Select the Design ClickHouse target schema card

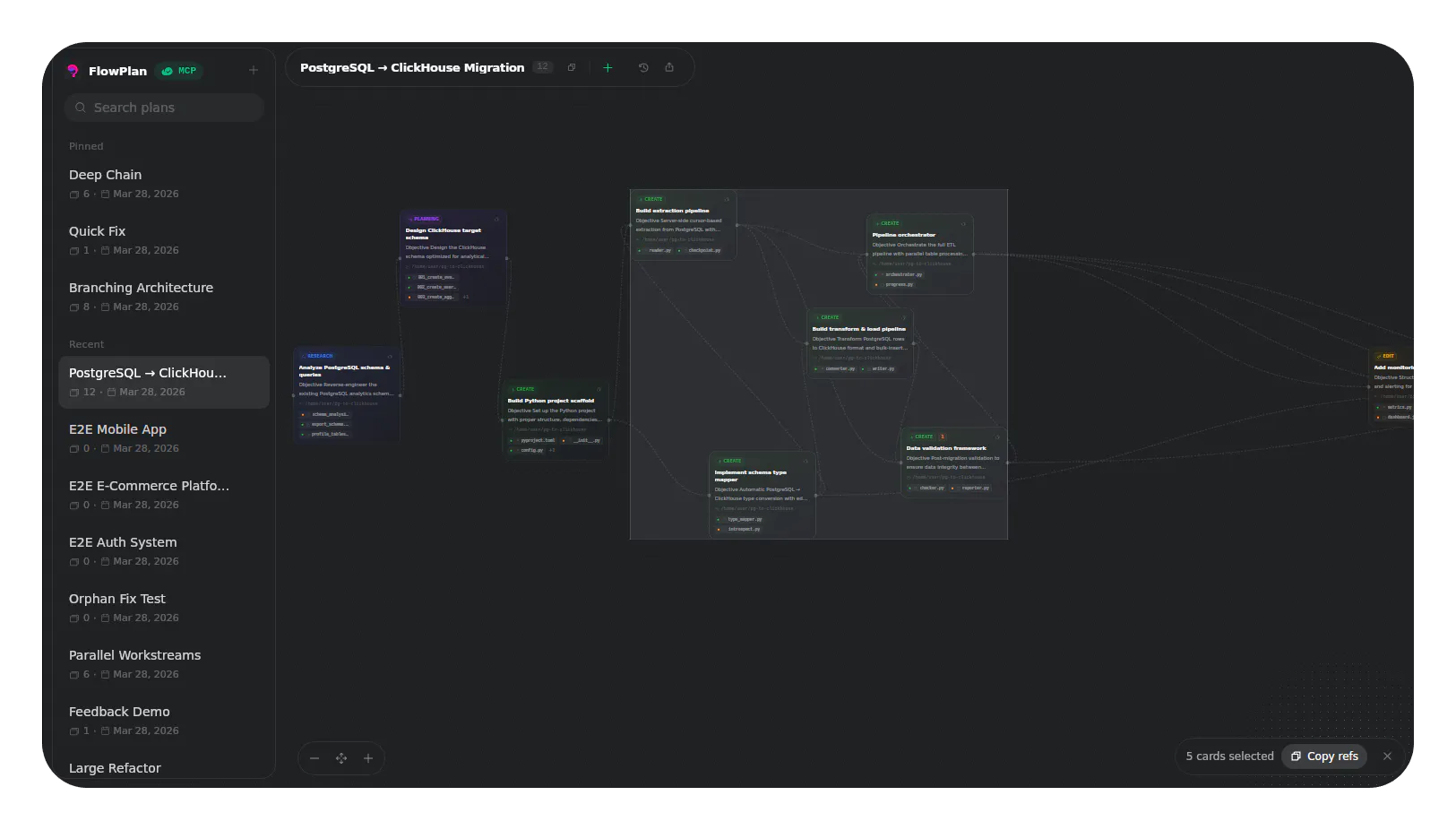click(453, 258)
